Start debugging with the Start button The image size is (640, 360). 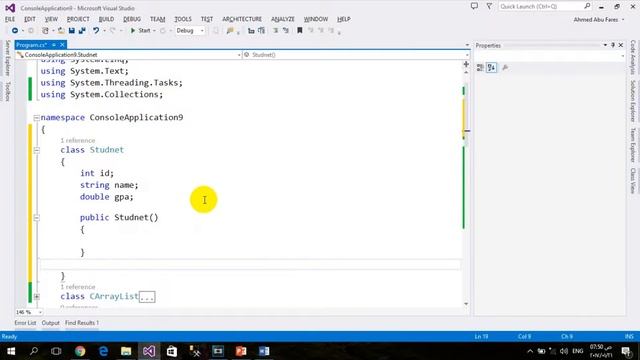pos(141,31)
